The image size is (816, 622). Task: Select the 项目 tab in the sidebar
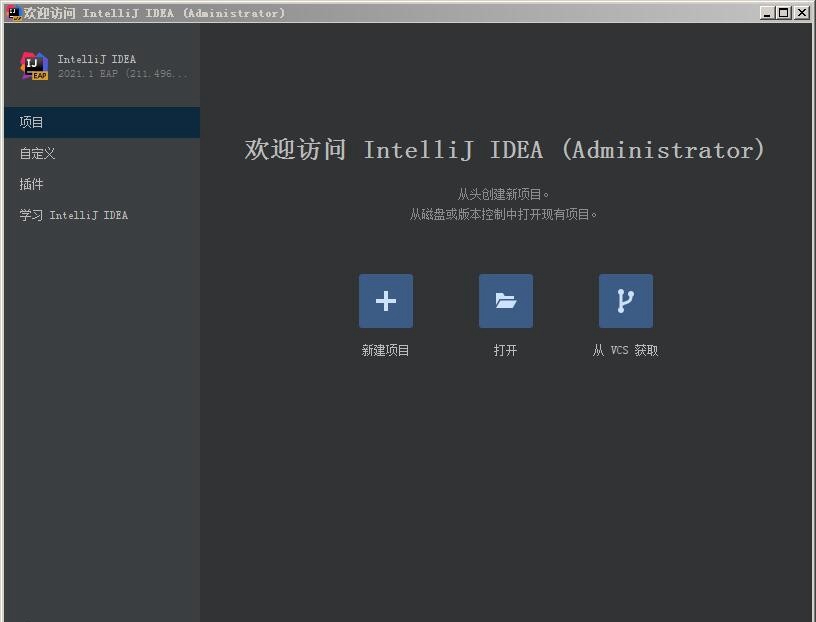pos(102,122)
